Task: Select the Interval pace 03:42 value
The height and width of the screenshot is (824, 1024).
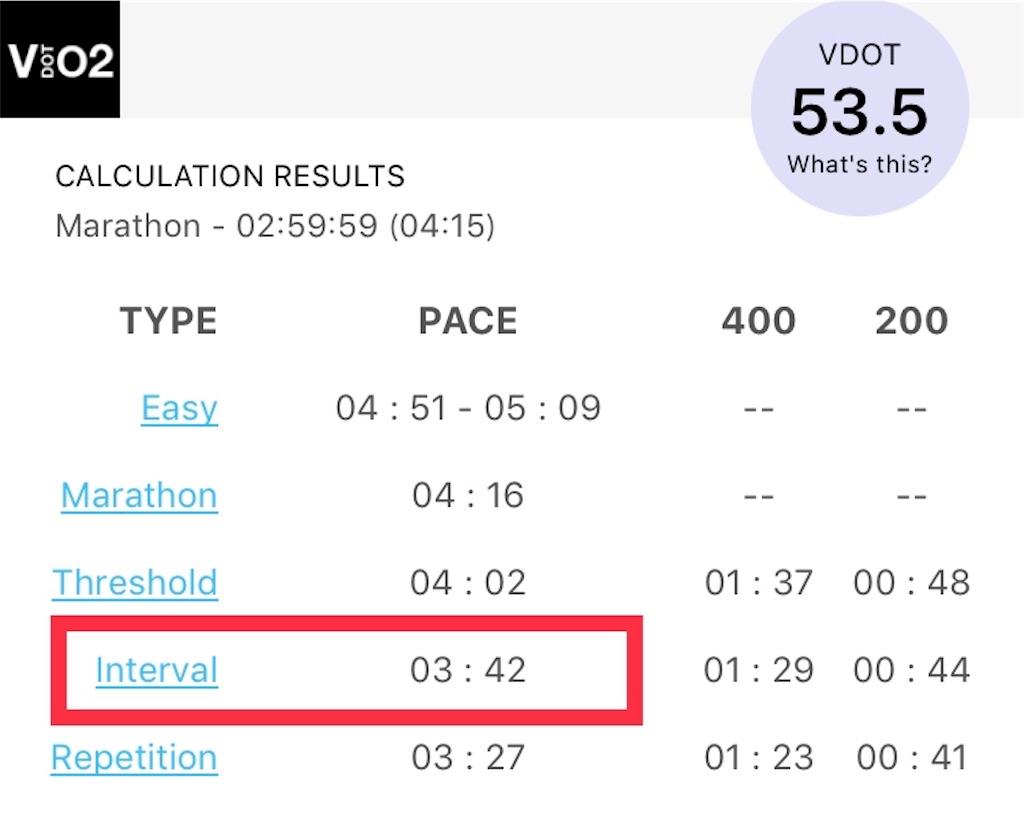Action: [x=468, y=670]
